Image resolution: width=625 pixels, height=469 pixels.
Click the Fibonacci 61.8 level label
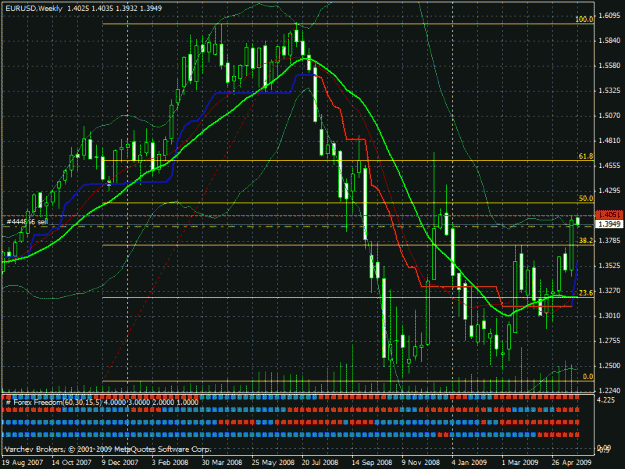(586, 156)
